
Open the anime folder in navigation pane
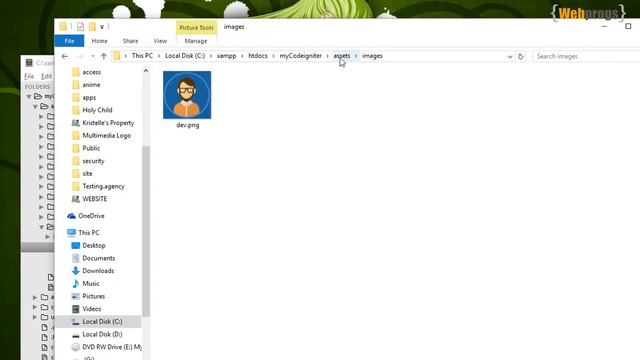click(x=91, y=85)
